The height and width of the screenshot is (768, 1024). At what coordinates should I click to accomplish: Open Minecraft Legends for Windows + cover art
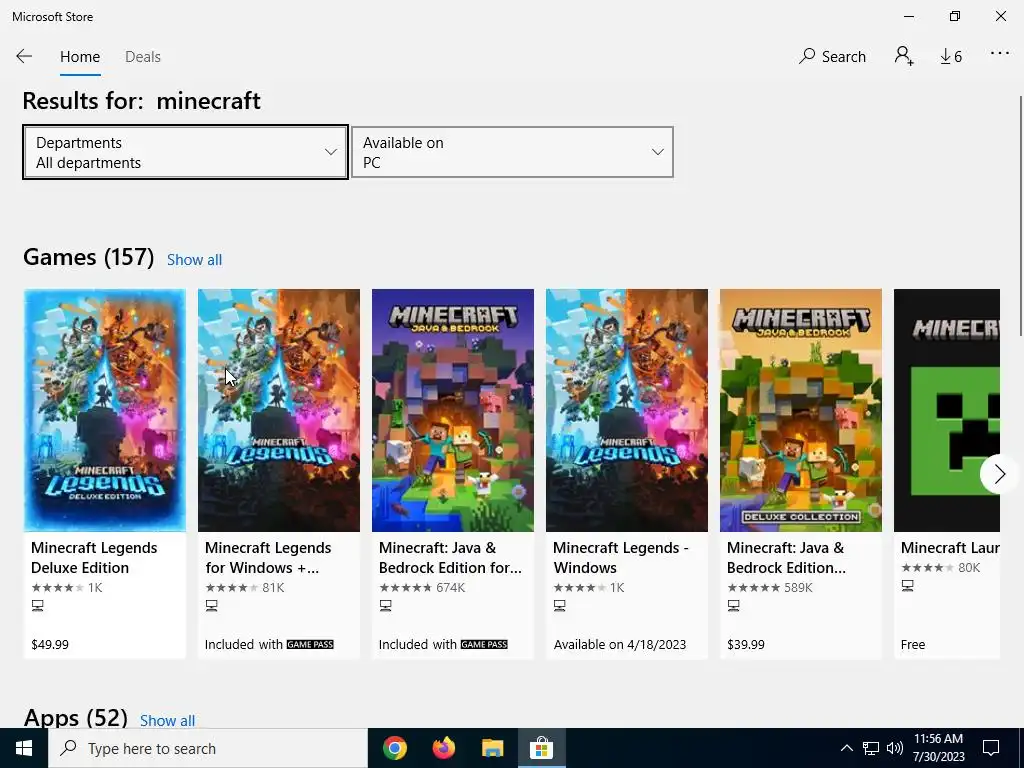pyautogui.click(x=279, y=410)
